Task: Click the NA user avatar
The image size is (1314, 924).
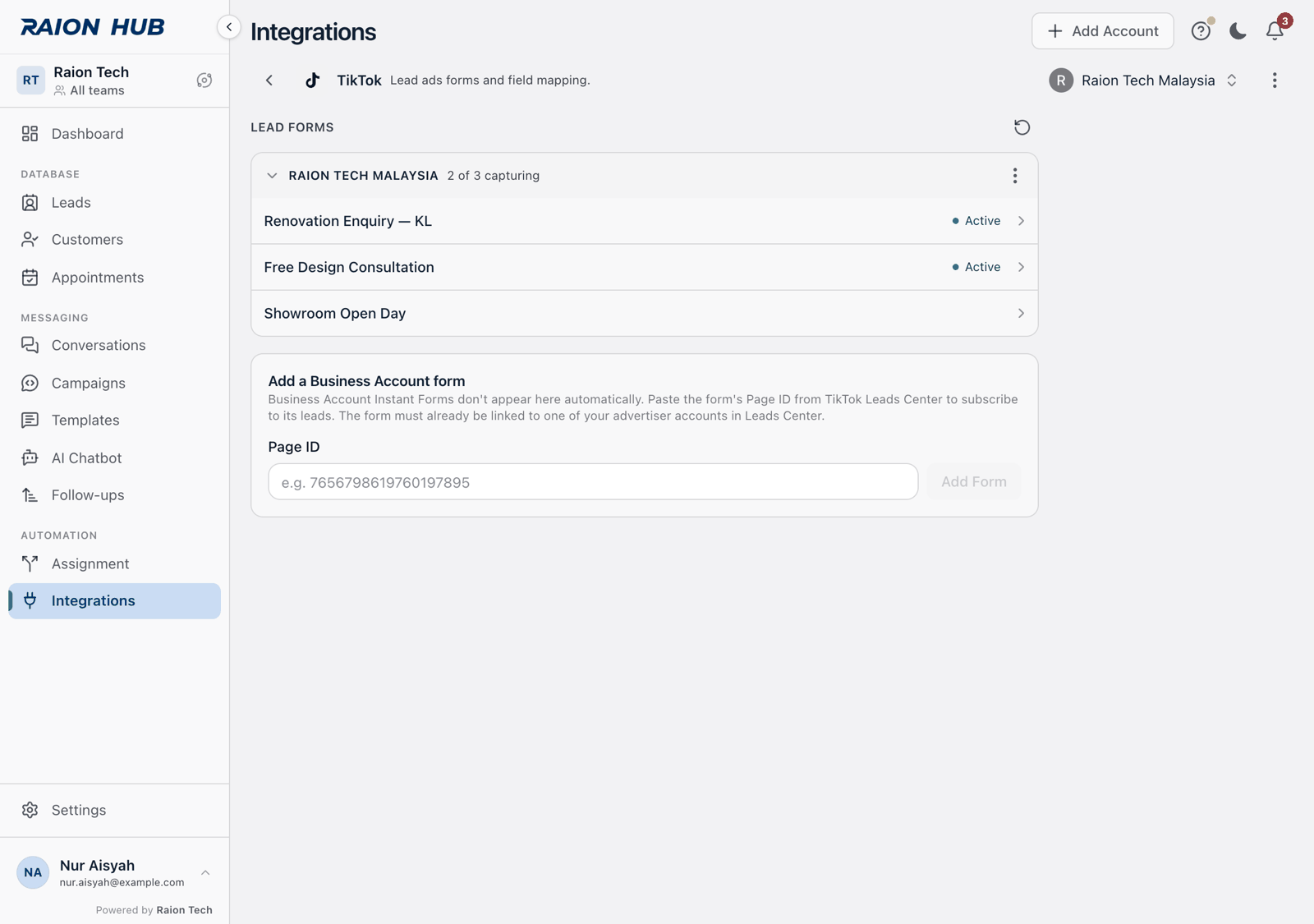Action: point(33,873)
